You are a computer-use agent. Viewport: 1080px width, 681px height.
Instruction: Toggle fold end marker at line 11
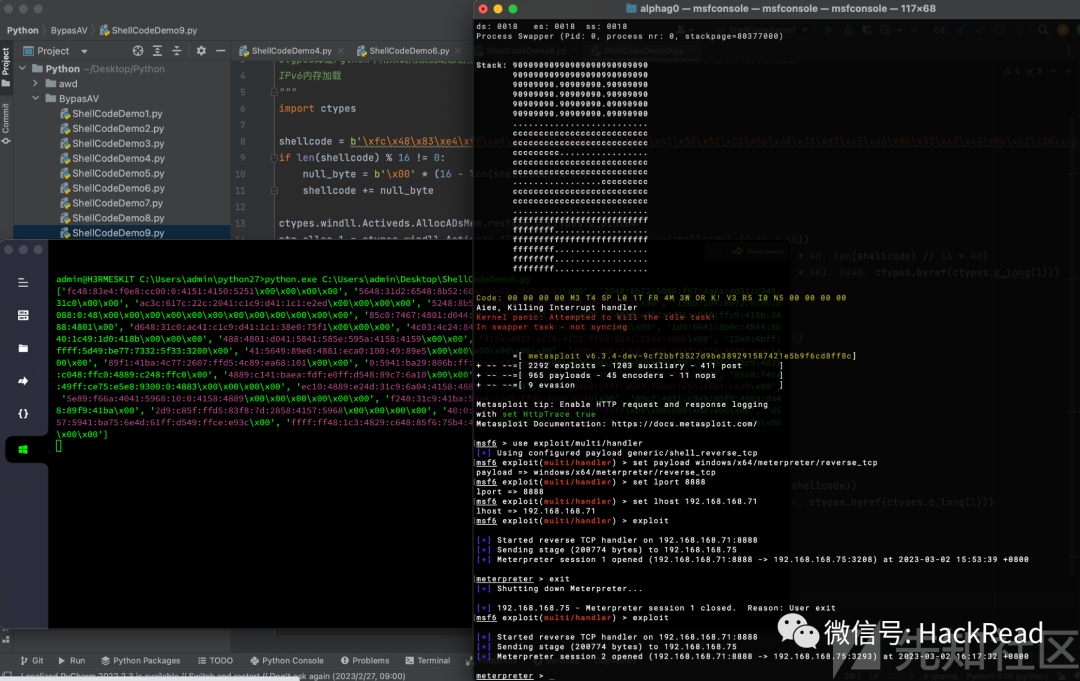pos(274,191)
